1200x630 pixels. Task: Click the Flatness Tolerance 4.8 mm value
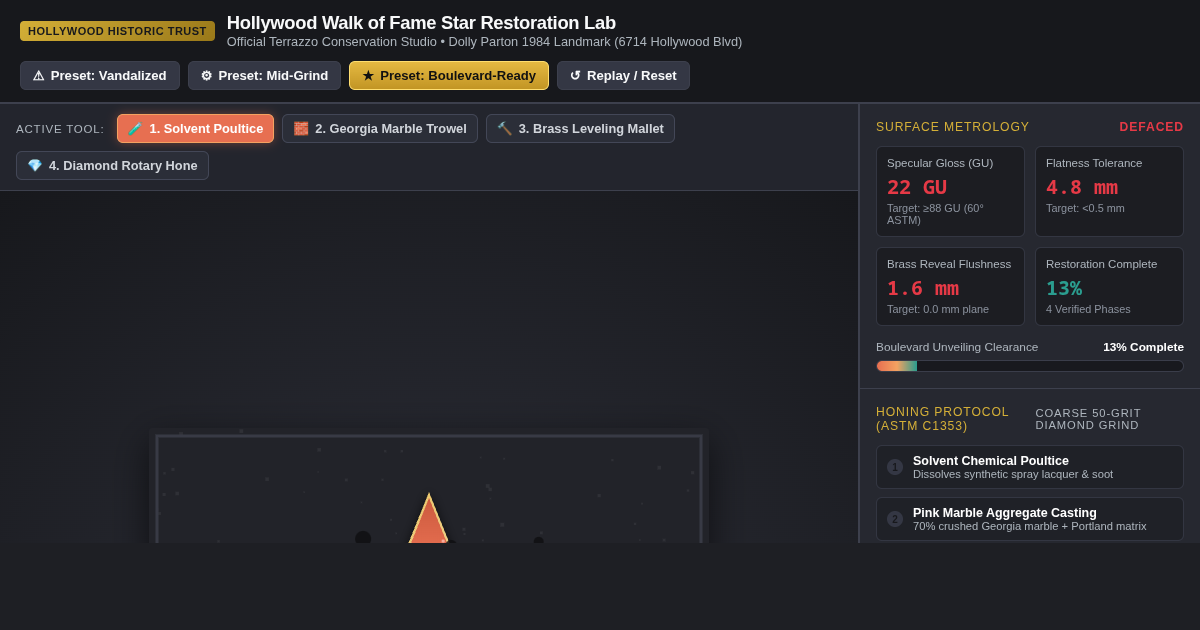1082,187
